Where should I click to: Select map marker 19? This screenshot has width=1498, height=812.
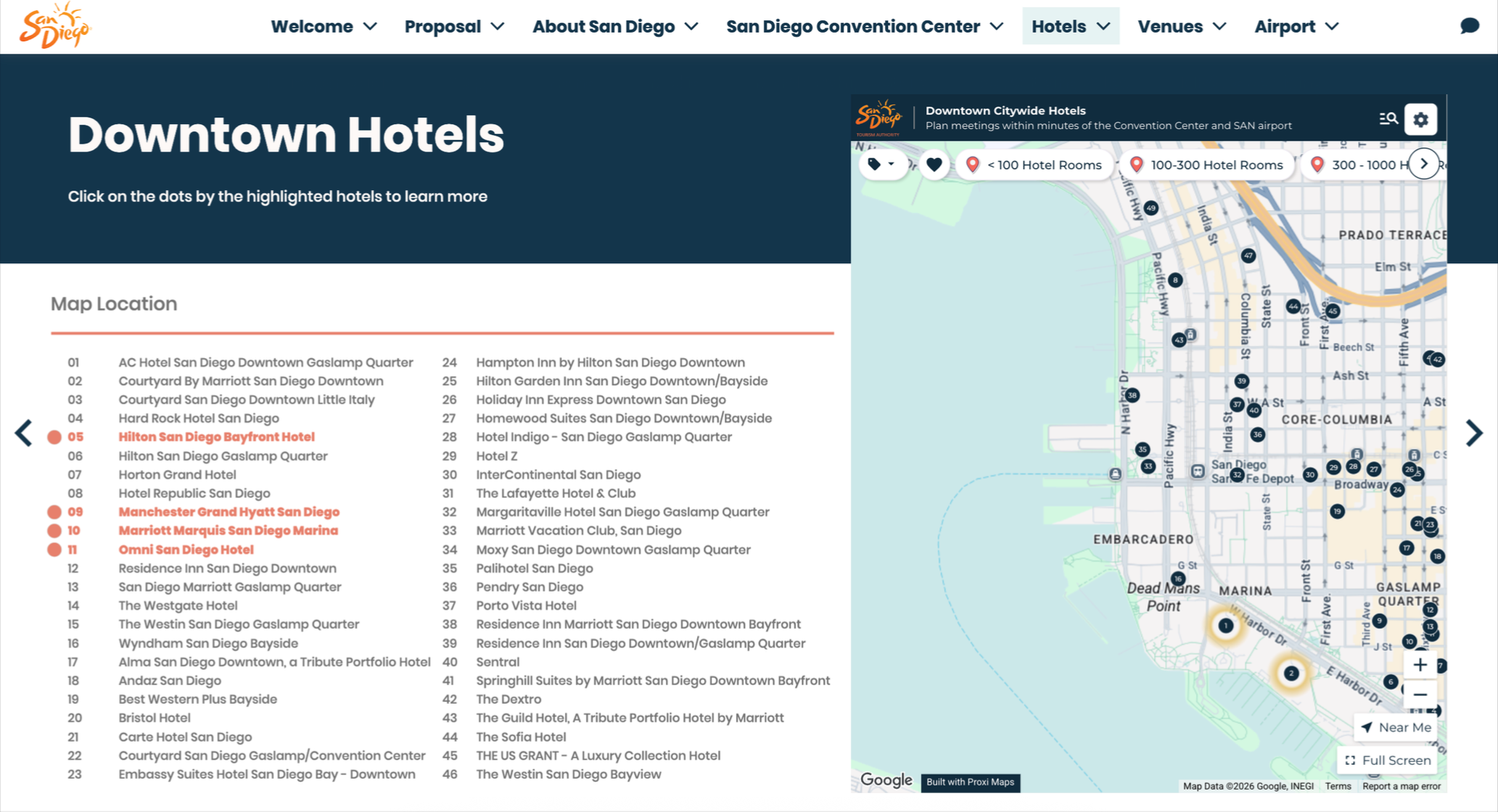[1337, 511]
